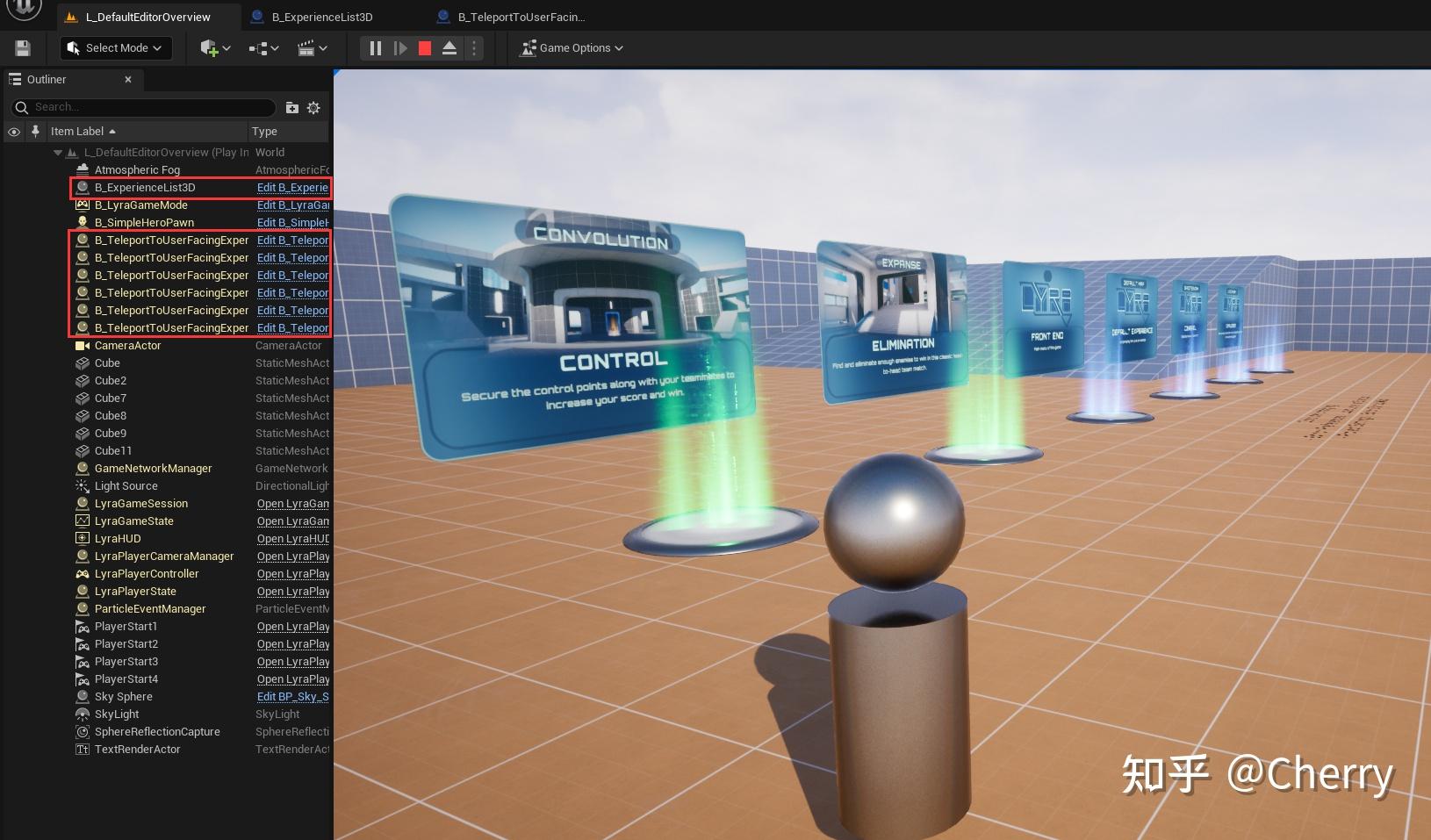Screen dimensions: 1431x840
Task: Select the SkyLight actor
Action: (x=117, y=714)
